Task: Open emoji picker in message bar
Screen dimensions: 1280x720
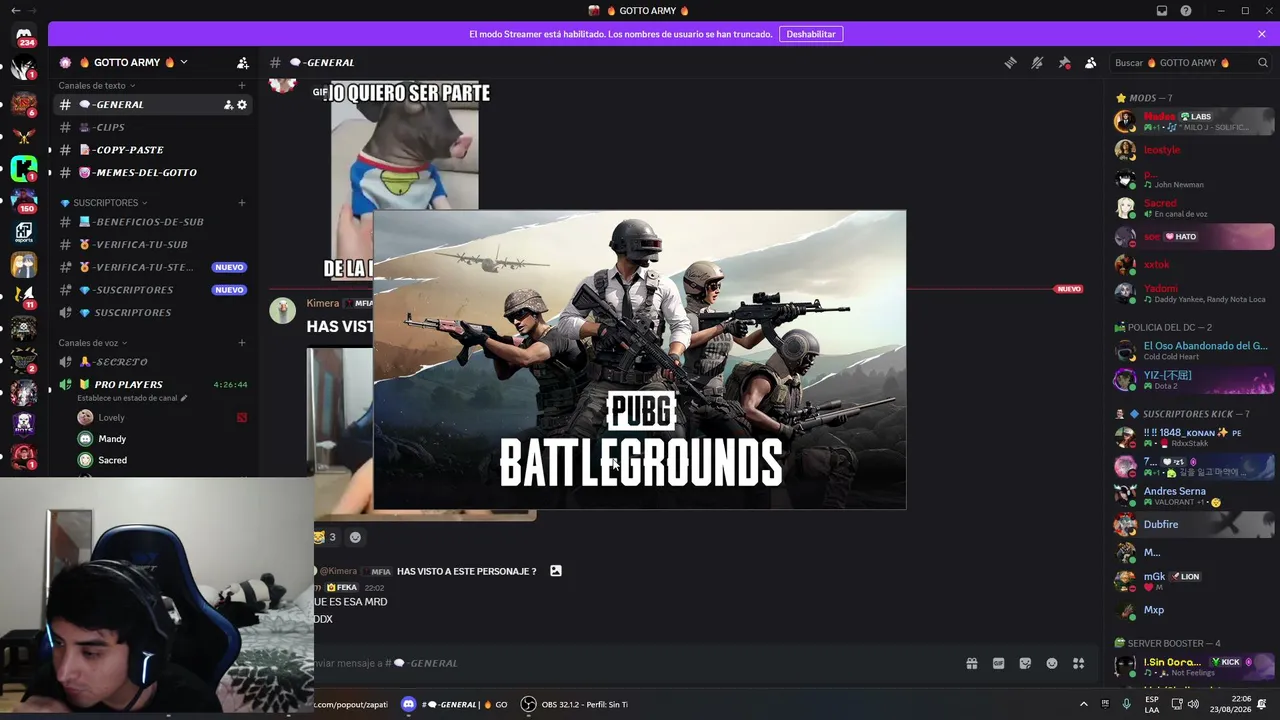Action: [1052, 663]
